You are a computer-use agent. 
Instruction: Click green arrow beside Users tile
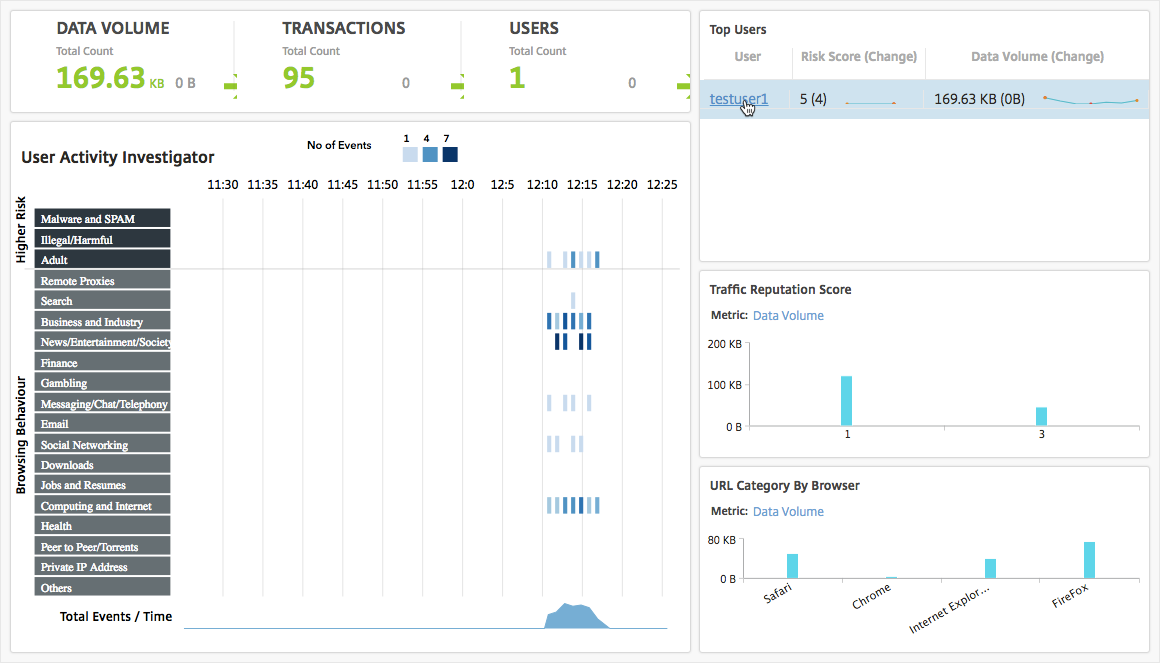click(x=684, y=86)
